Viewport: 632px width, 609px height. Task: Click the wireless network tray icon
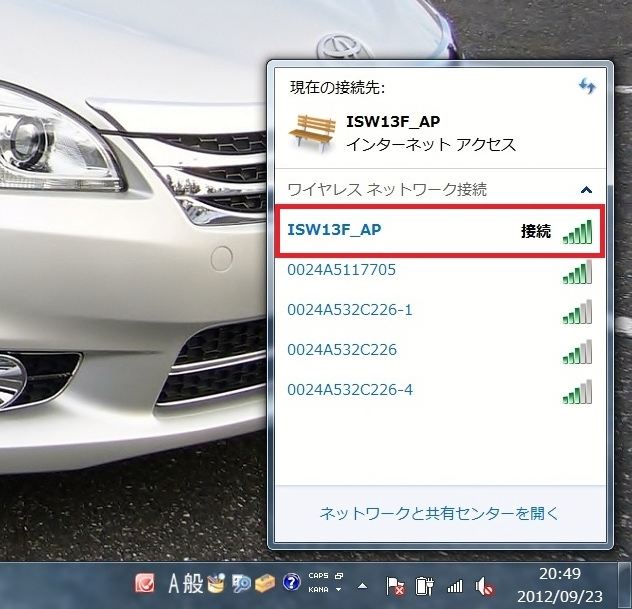pyautogui.click(x=455, y=586)
